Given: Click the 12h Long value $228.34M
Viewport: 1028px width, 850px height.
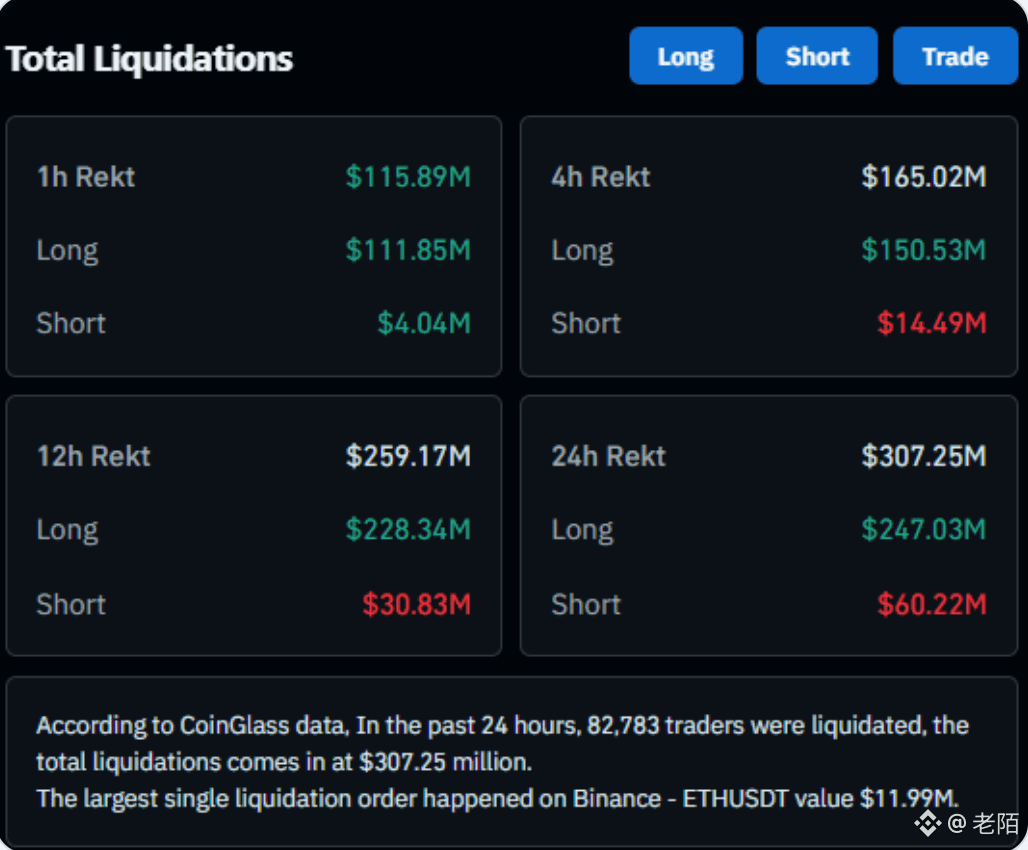Looking at the screenshot, I should point(408,530).
